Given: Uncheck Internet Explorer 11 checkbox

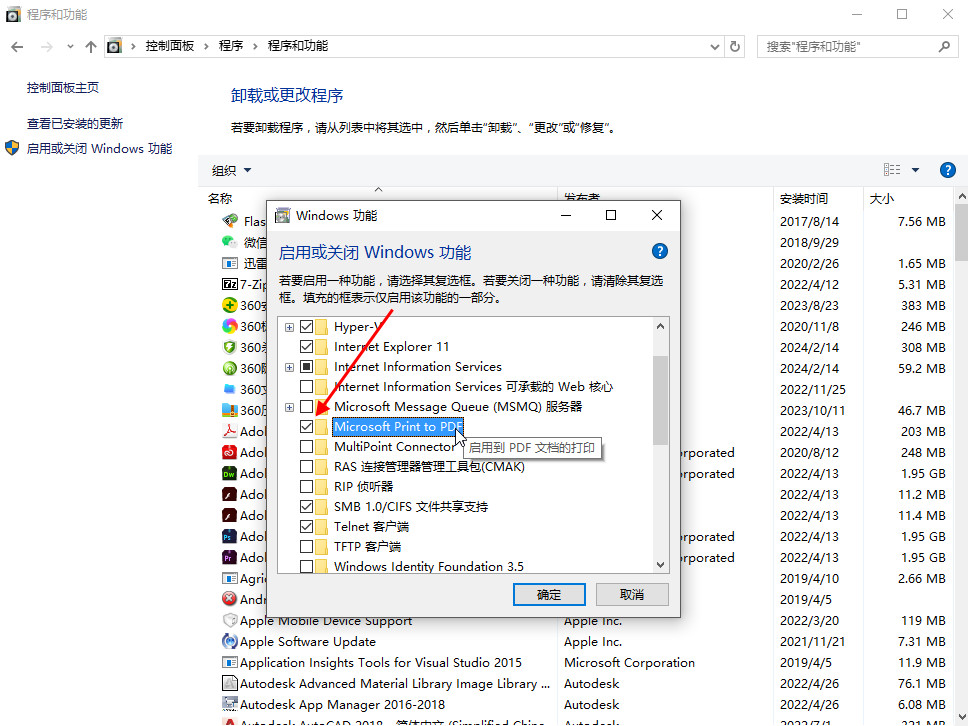Looking at the screenshot, I should coord(306,346).
